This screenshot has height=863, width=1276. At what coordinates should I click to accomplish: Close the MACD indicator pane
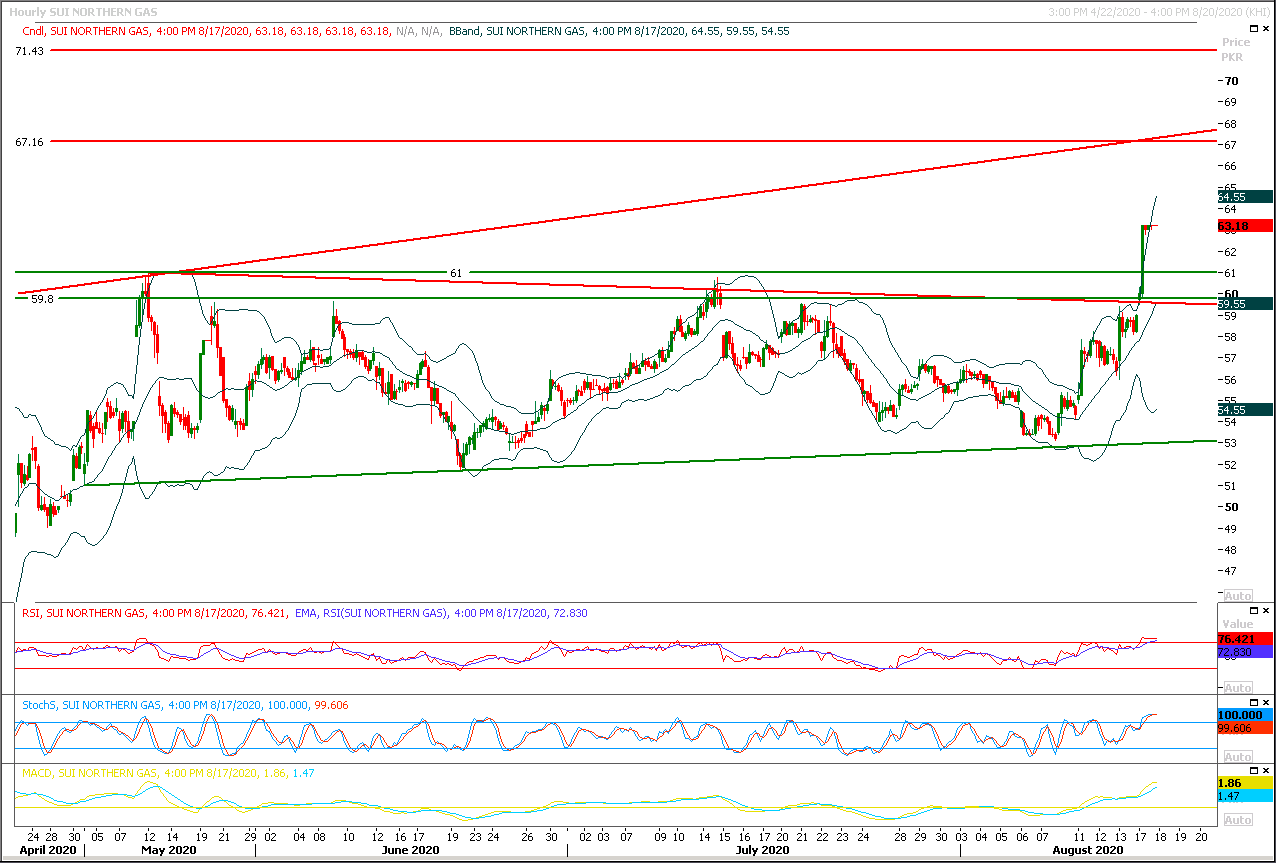[1265, 771]
